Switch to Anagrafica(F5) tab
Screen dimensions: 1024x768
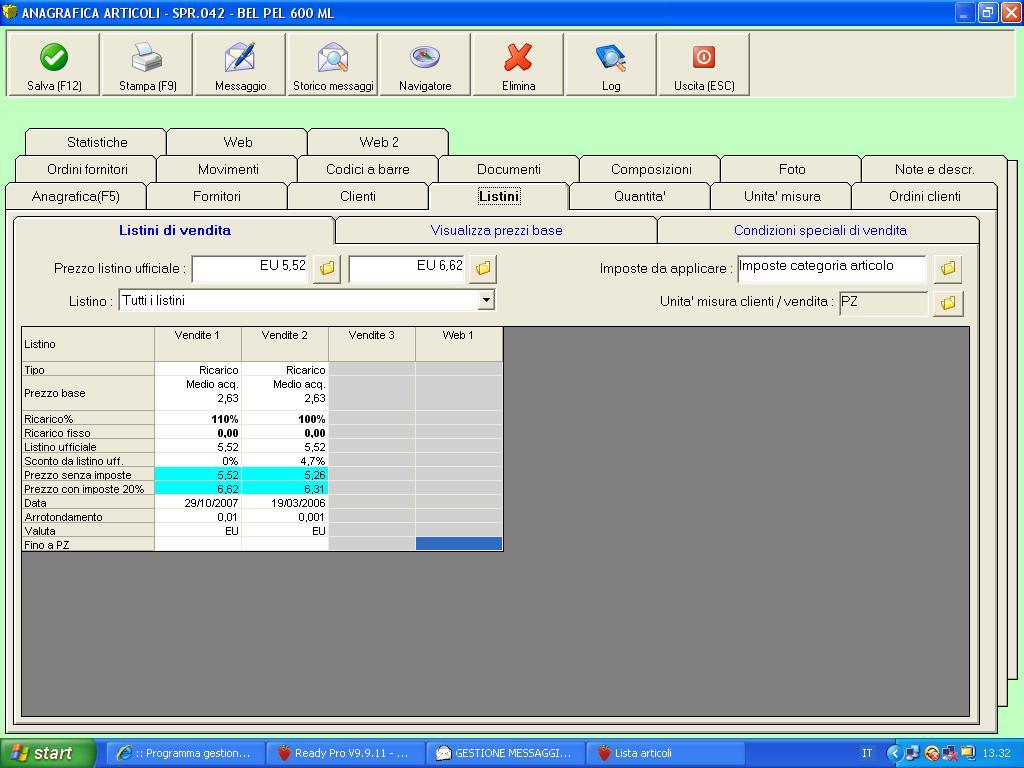76,197
